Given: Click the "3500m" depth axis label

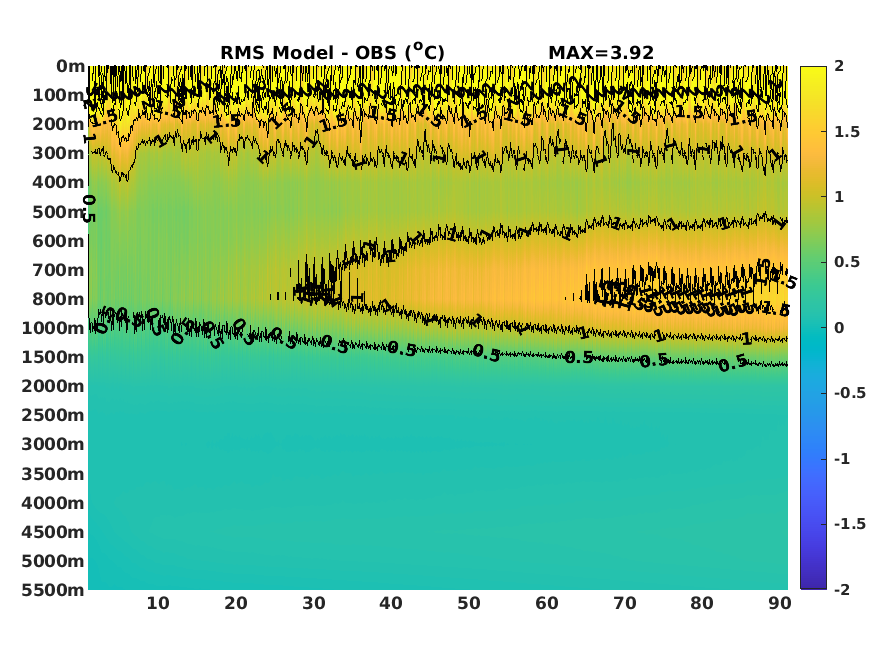Looking at the screenshot, I should click(x=53, y=474).
